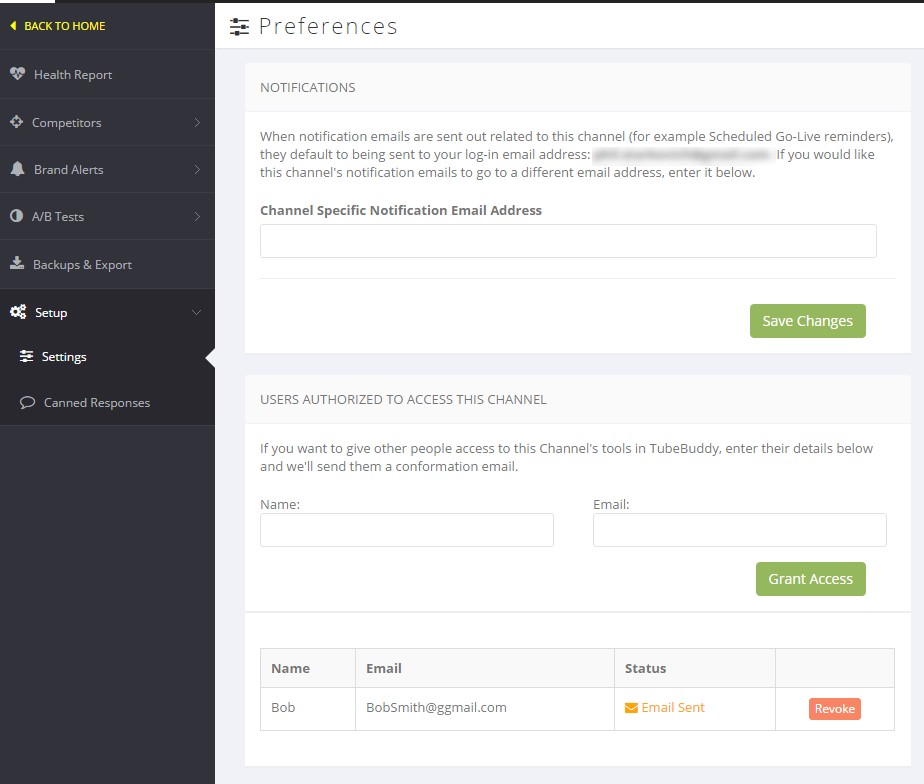The width and height of the screenshot is (924, 784).
Task: Click the envelope icon beside Email Sent
Action: [x=631, y=708]
